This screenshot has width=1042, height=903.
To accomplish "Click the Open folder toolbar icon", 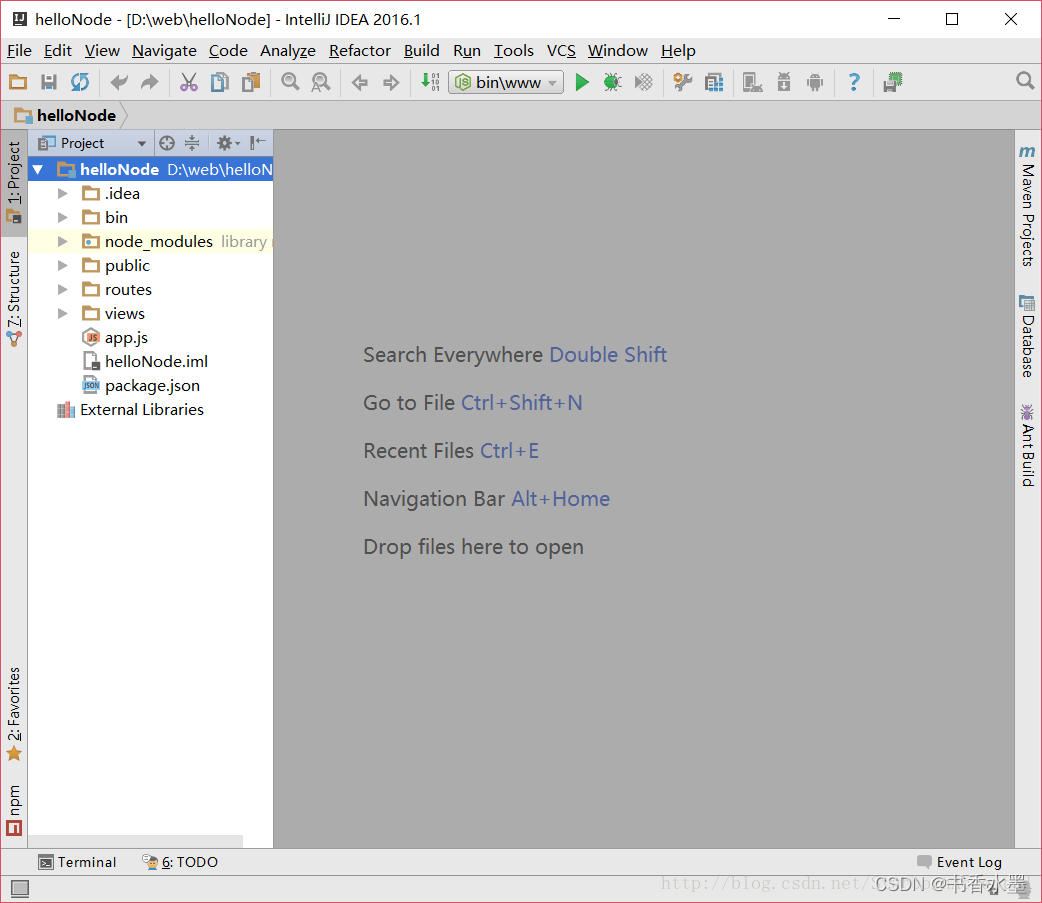I will click(18, 82).
